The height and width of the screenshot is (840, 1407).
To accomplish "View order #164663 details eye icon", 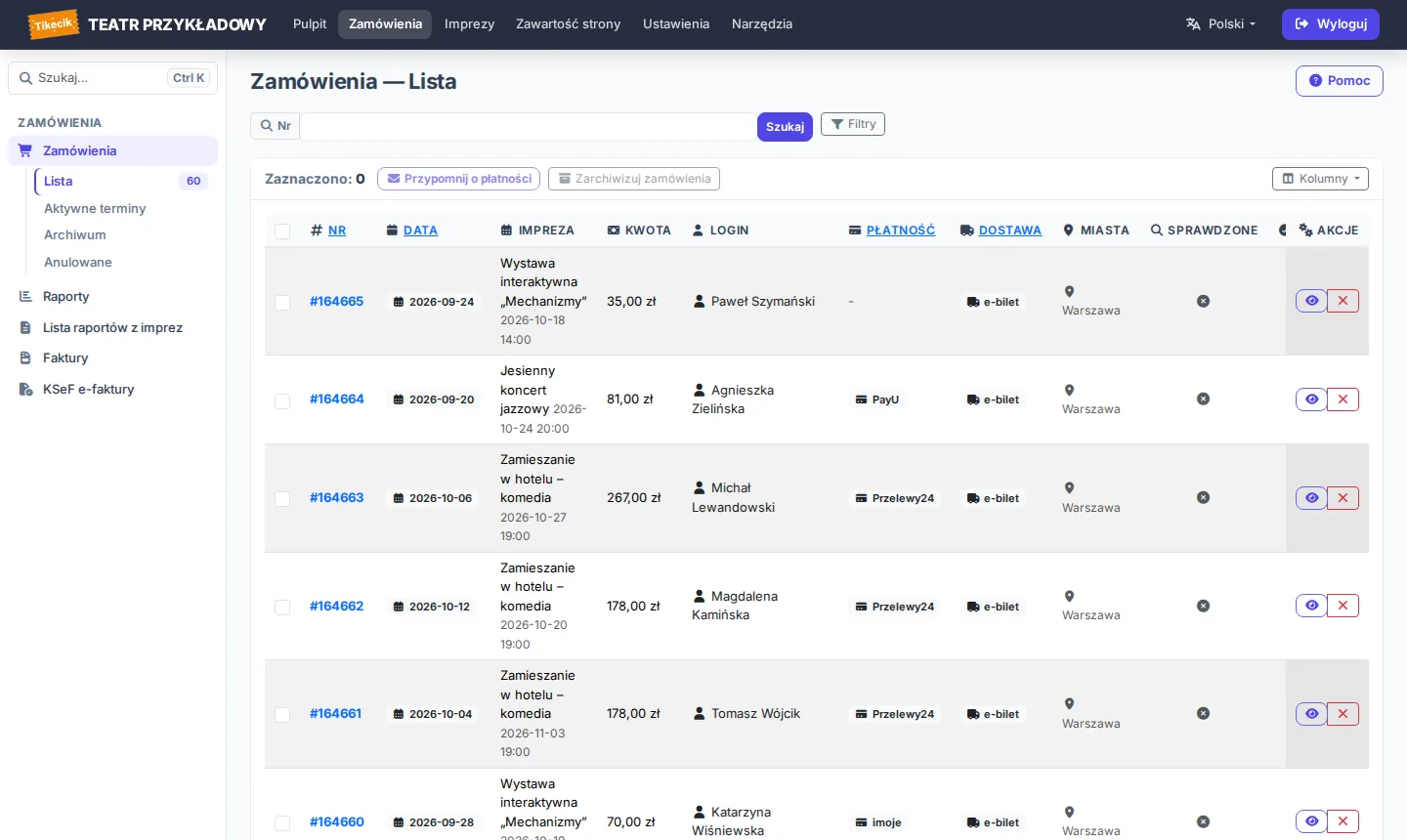I will [x=1311, y=498].
